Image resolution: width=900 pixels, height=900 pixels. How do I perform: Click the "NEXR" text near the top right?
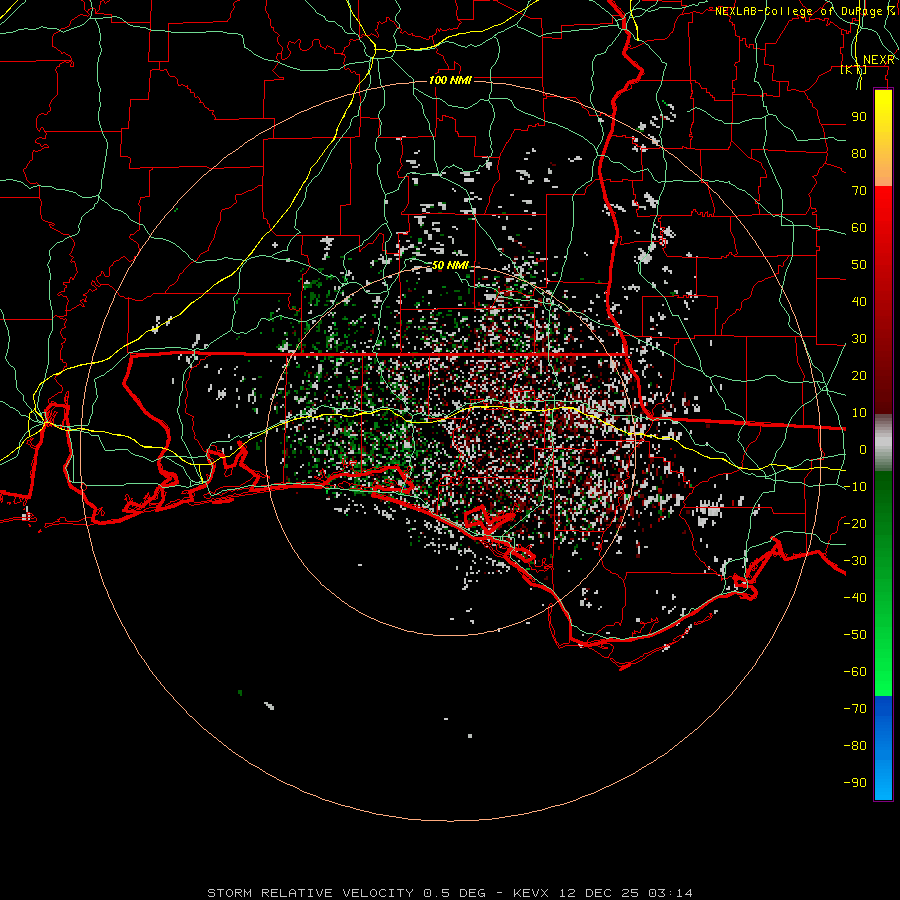click(x=879, y=60)
